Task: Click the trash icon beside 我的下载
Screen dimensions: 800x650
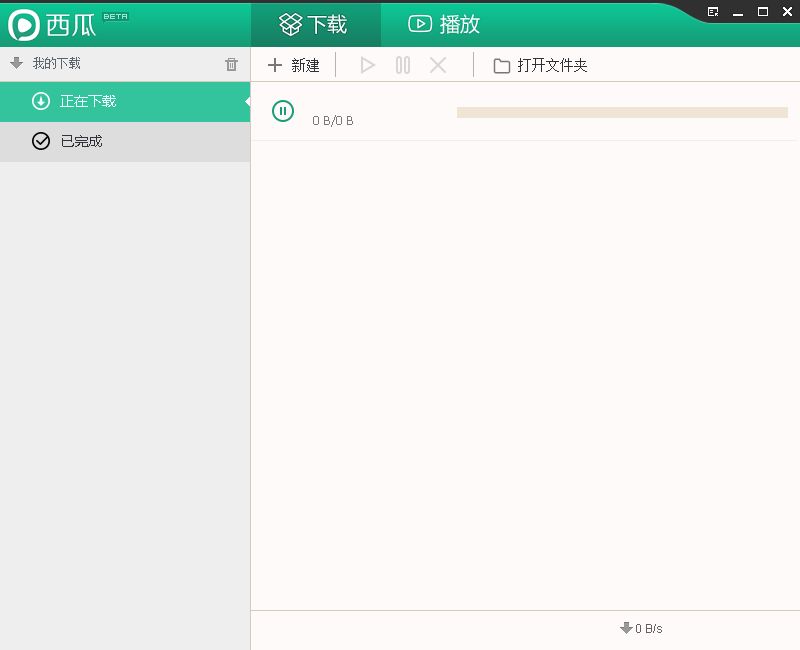Action: point(231,63)
